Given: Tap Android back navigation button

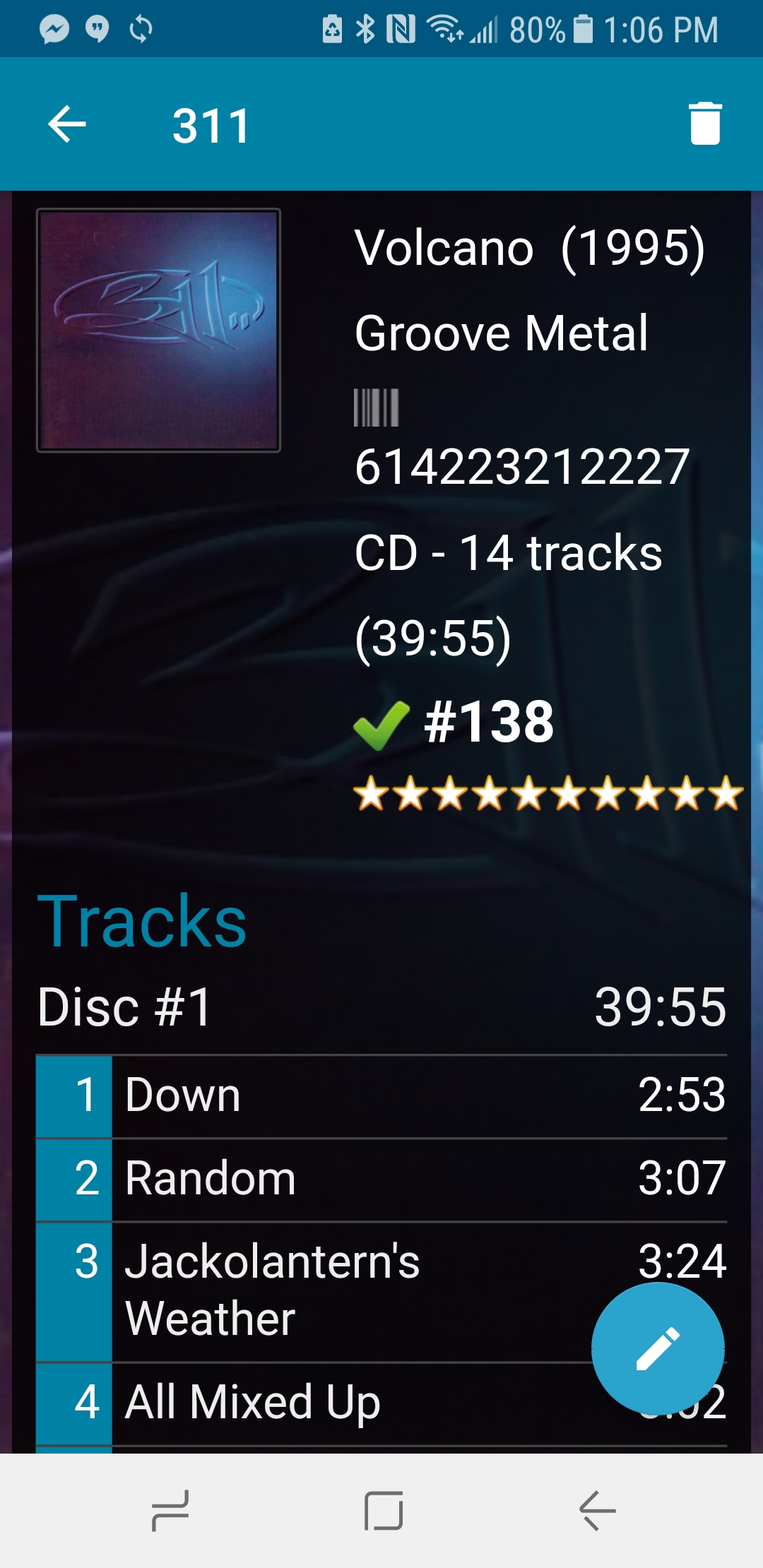Looking at the screenshot, I should click(598, 1511).
